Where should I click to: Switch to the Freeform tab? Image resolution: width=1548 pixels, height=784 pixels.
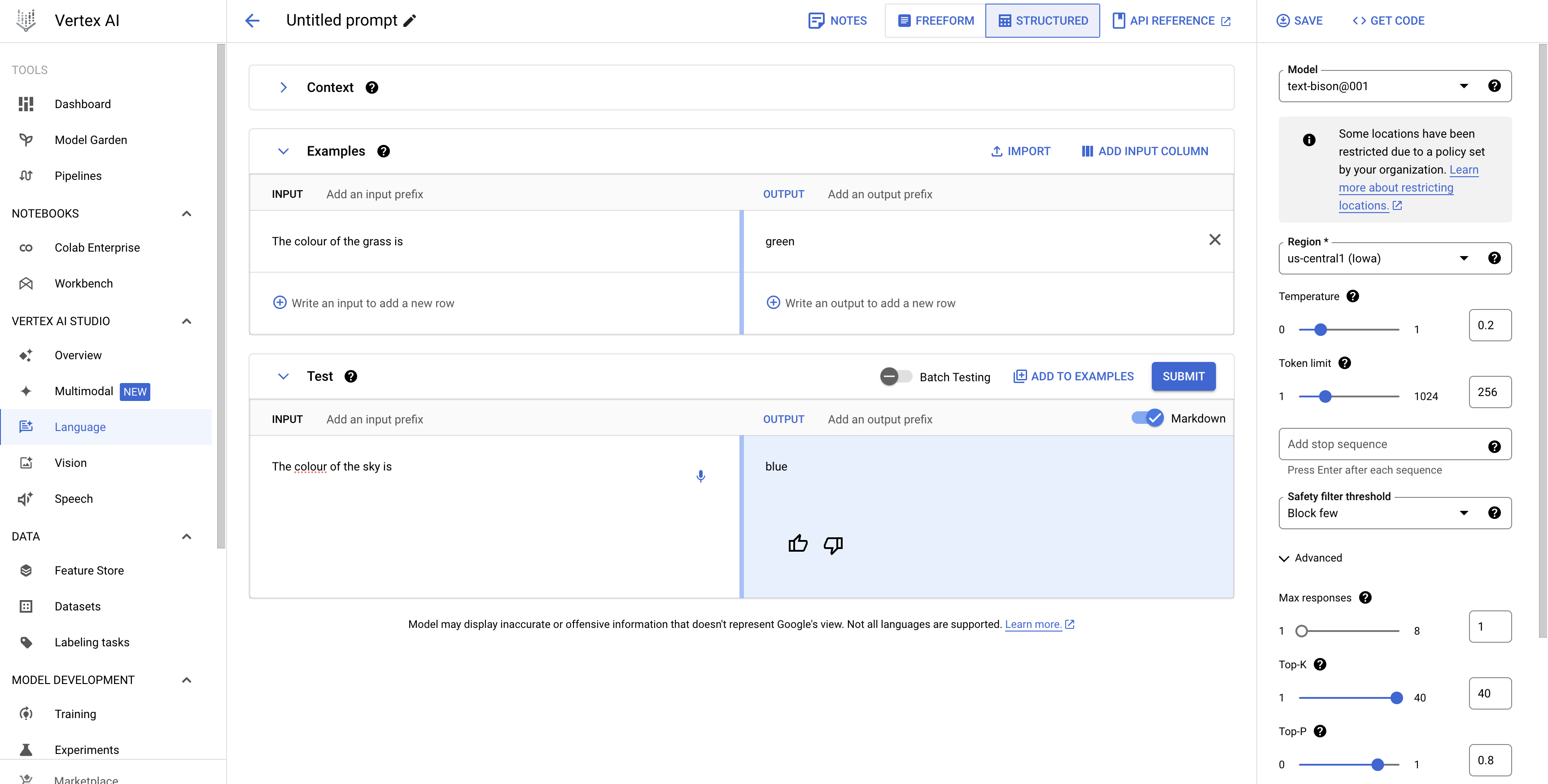(935, 21)
